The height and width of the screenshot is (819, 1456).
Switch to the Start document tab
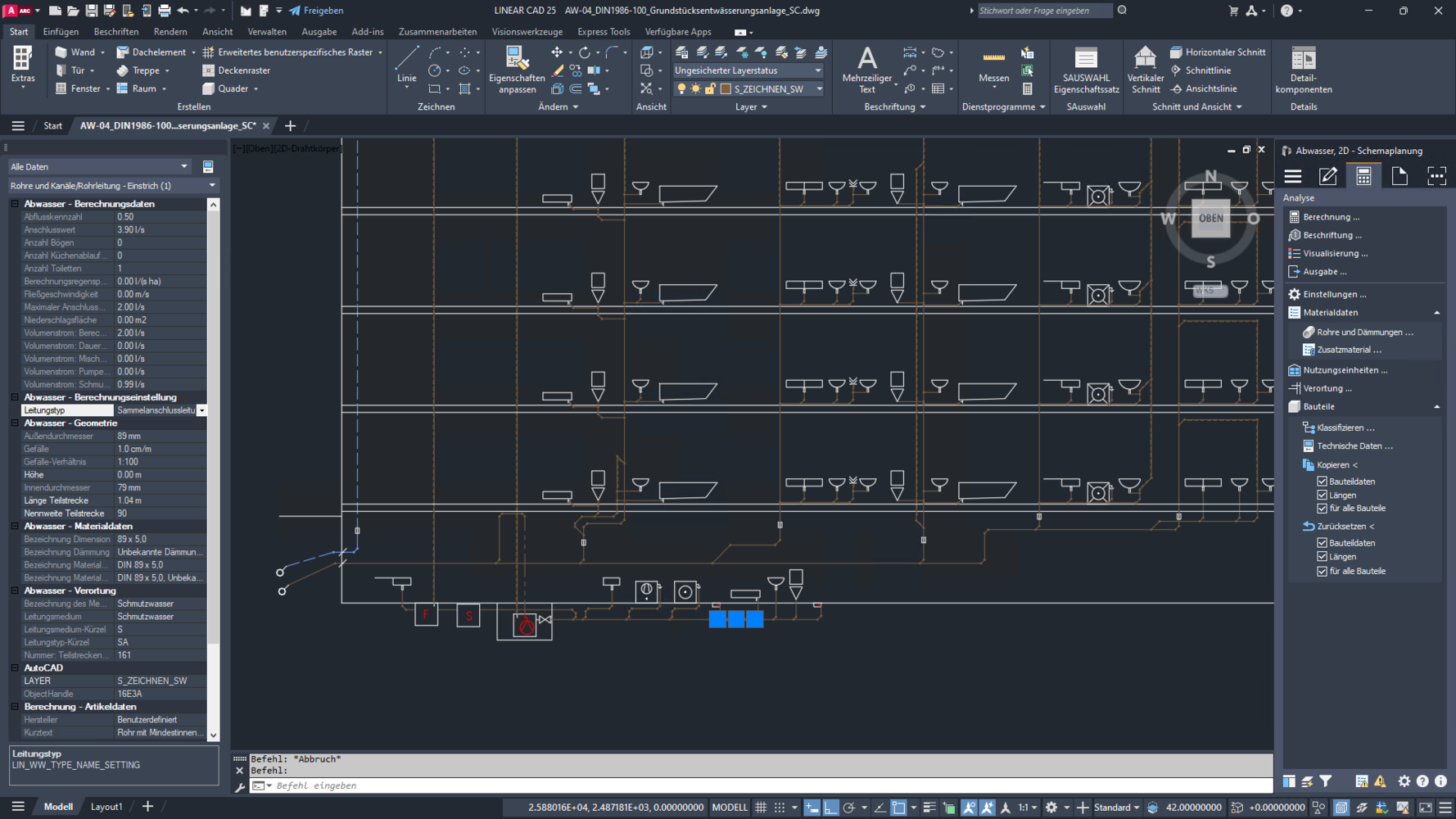(52, 126)
